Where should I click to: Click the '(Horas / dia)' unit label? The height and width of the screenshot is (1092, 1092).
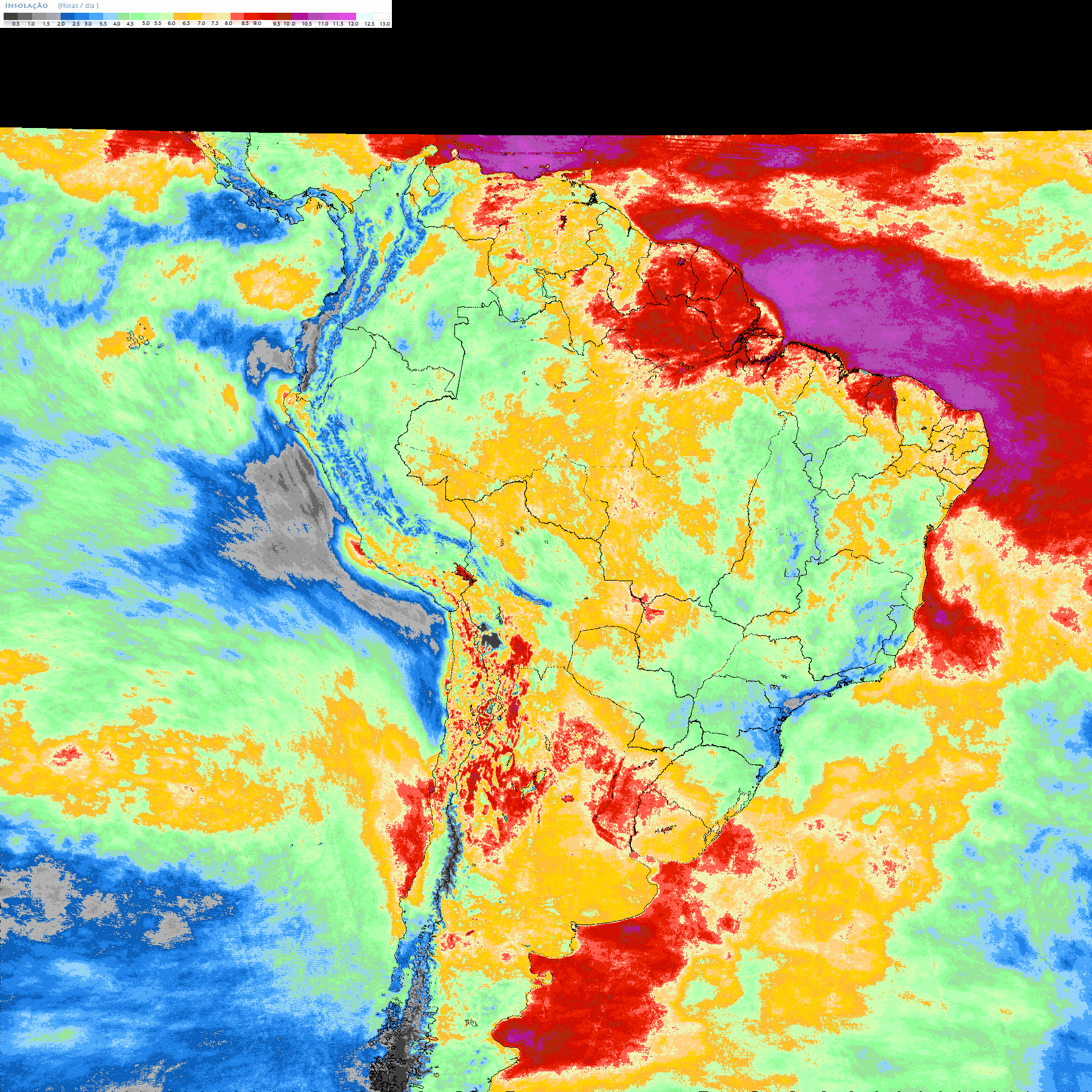click(78, 5)
